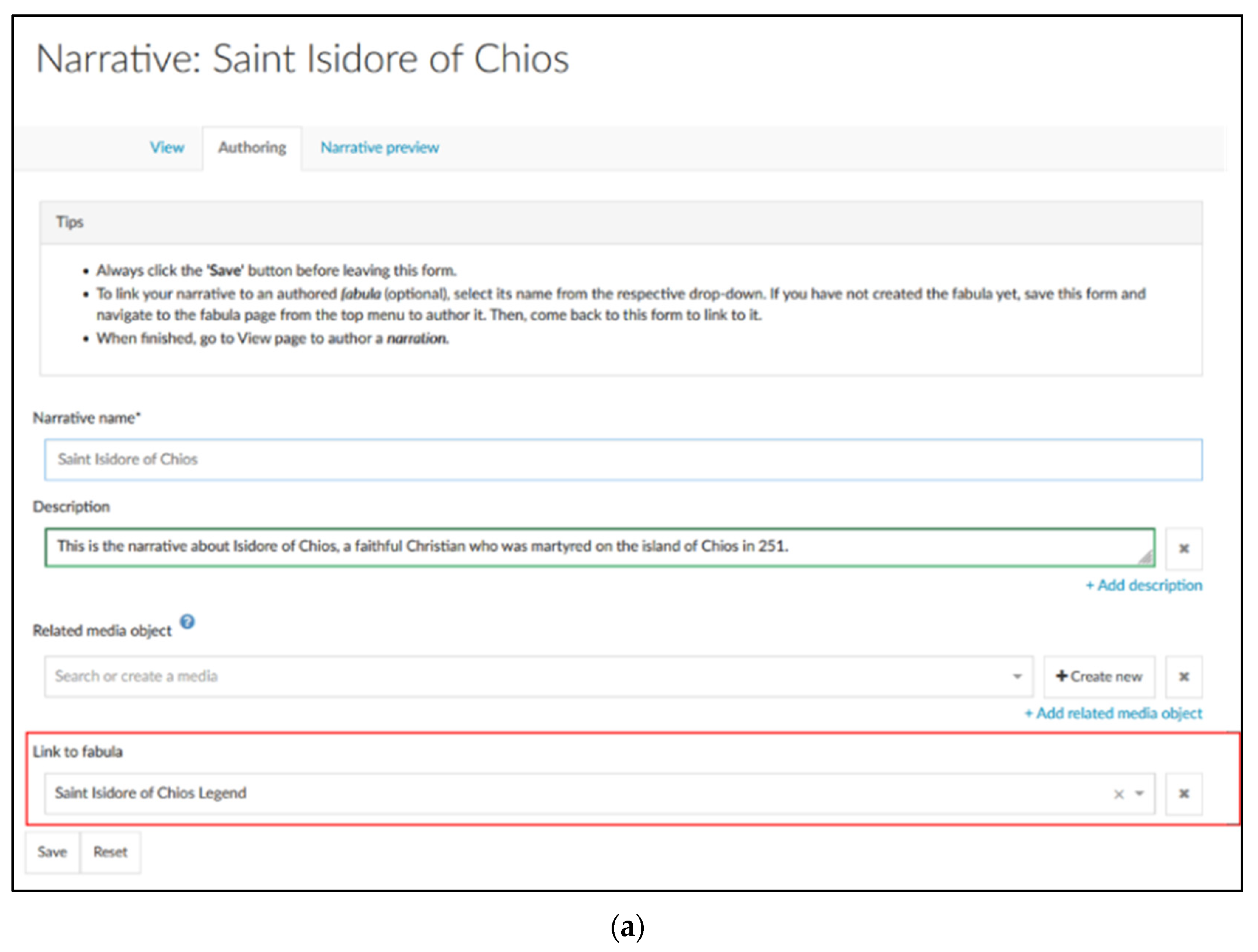Image resolution: width=1258 pixels, height=952 pixels.
Task: Click the '+ Add description' link
Action: pos(1144,585)
